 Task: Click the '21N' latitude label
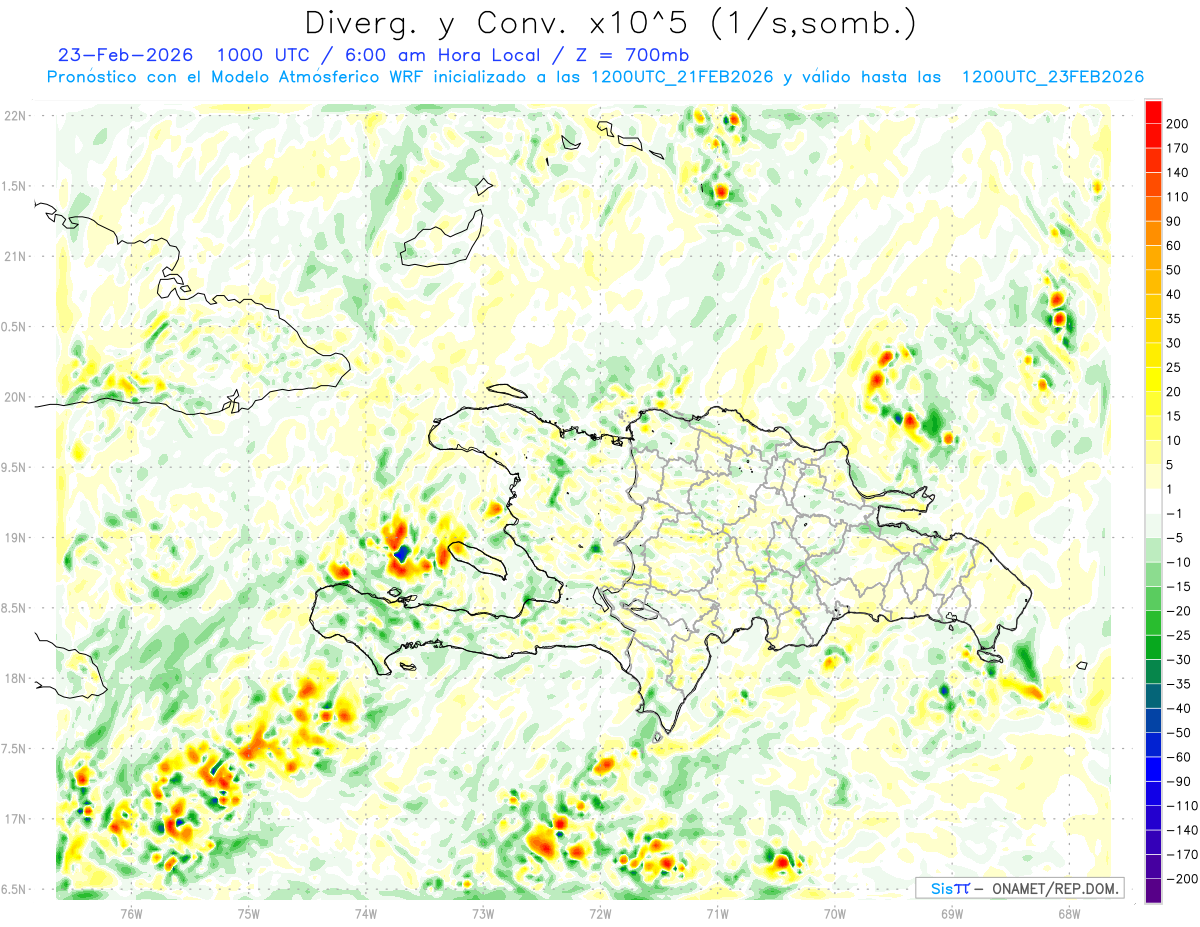tap(15, 256)
